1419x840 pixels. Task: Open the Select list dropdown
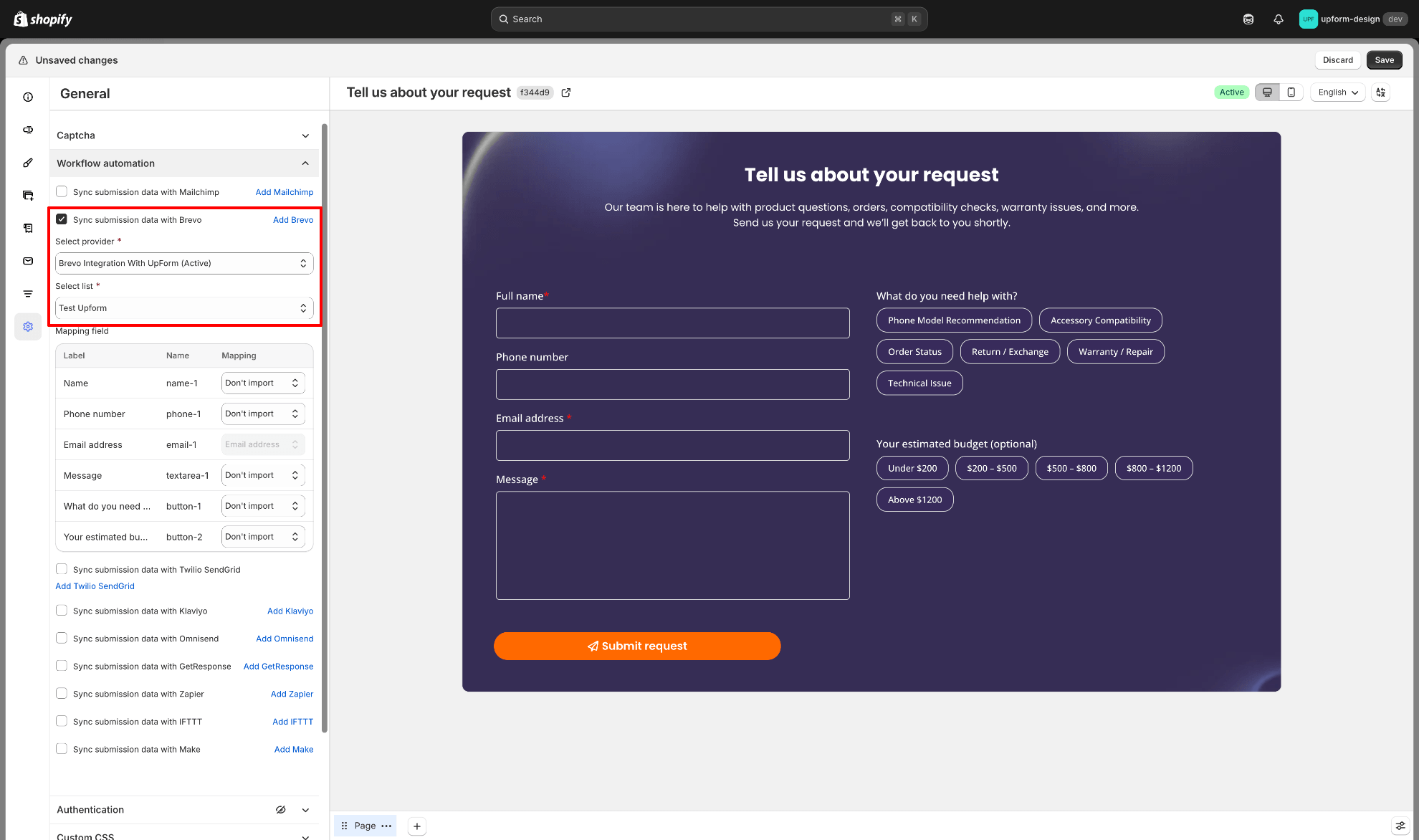pos(184,308)
